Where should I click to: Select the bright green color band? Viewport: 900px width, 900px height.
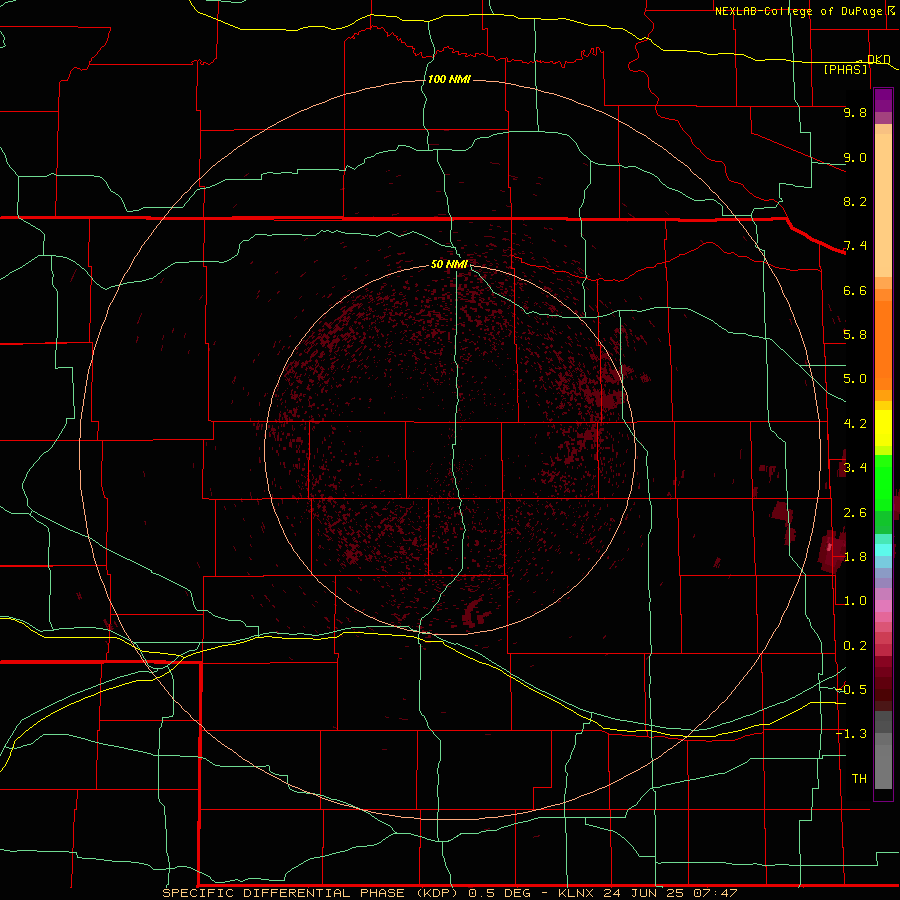(x=883, y=483)
